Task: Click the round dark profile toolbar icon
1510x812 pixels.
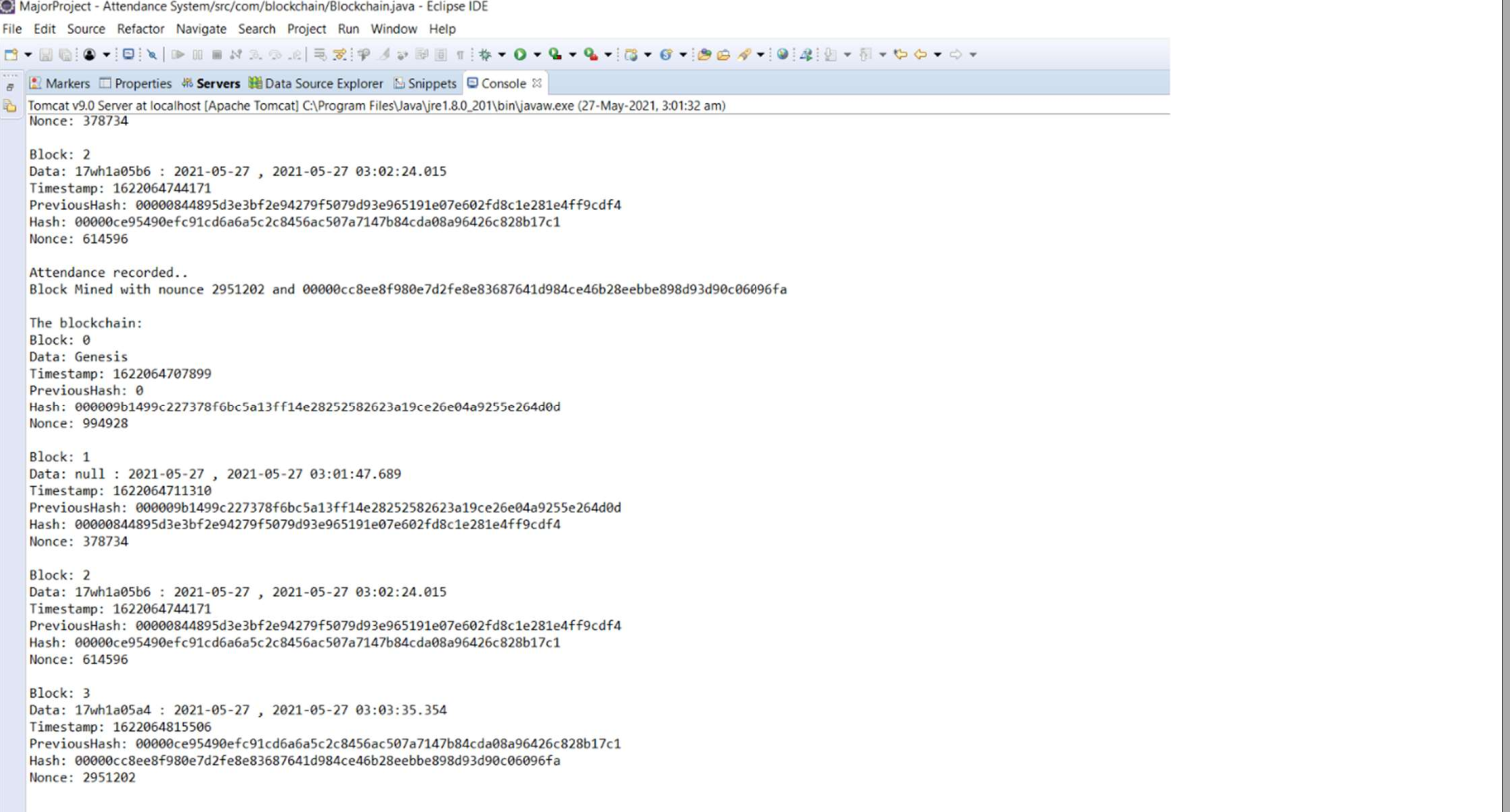Action: coord(89,54)
